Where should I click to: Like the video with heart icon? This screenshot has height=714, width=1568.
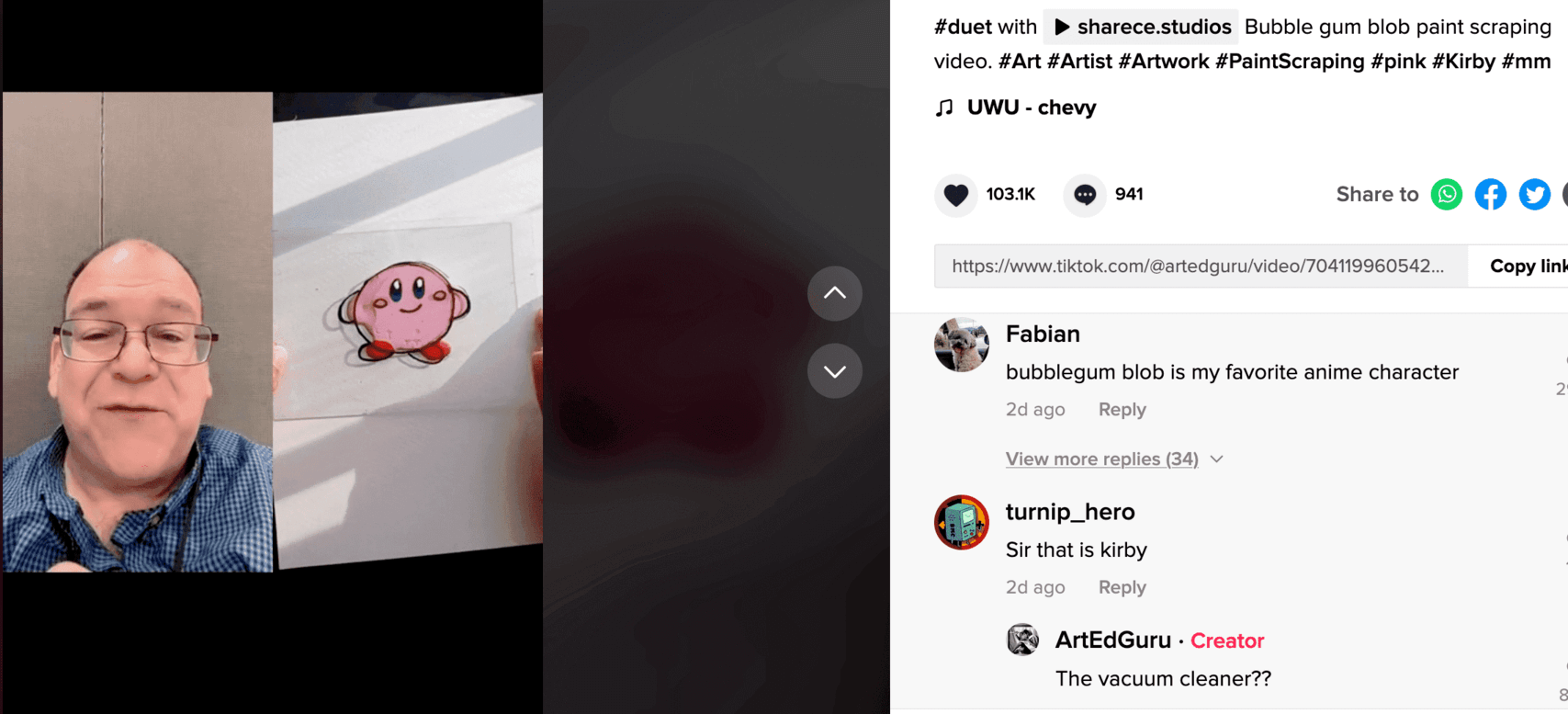[x=956, y=195]
